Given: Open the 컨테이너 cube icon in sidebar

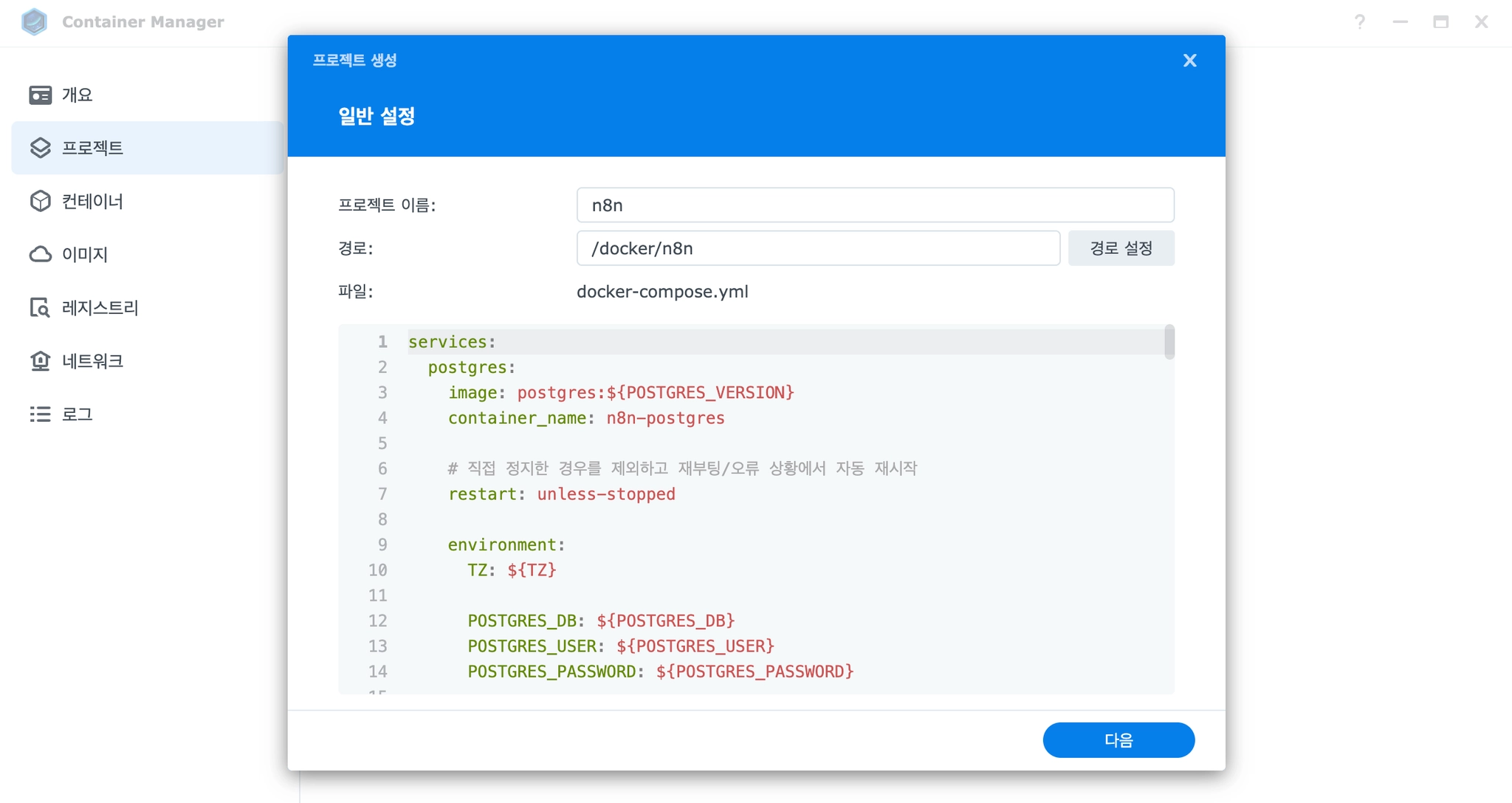Looking at the screenshot, I should coord(41,201).
